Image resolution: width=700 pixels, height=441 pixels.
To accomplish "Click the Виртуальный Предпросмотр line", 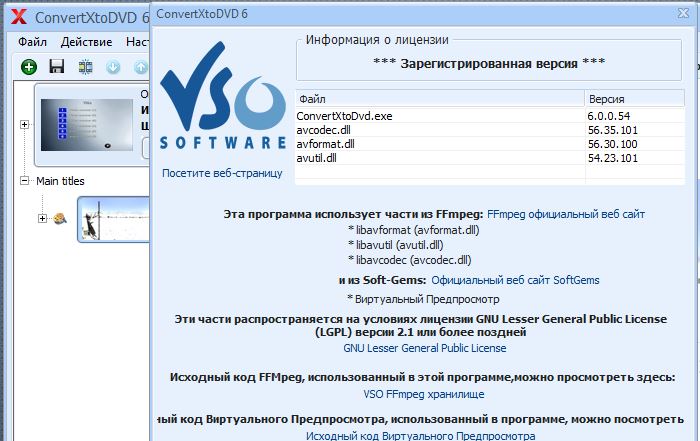I will [x=423, y=299].
